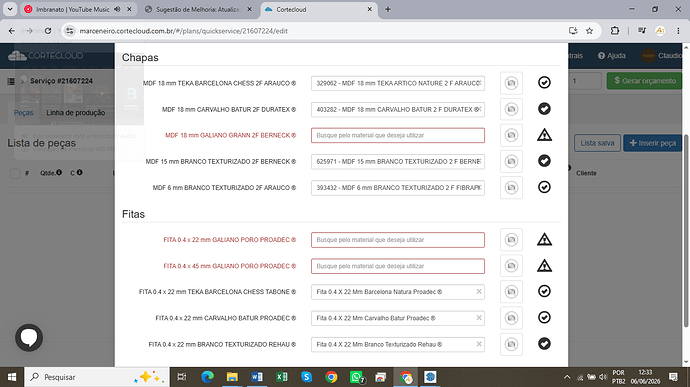Open the search tabs dropdown arrow
The width and height of the screenshot is (690, 387).
[10, 9]
